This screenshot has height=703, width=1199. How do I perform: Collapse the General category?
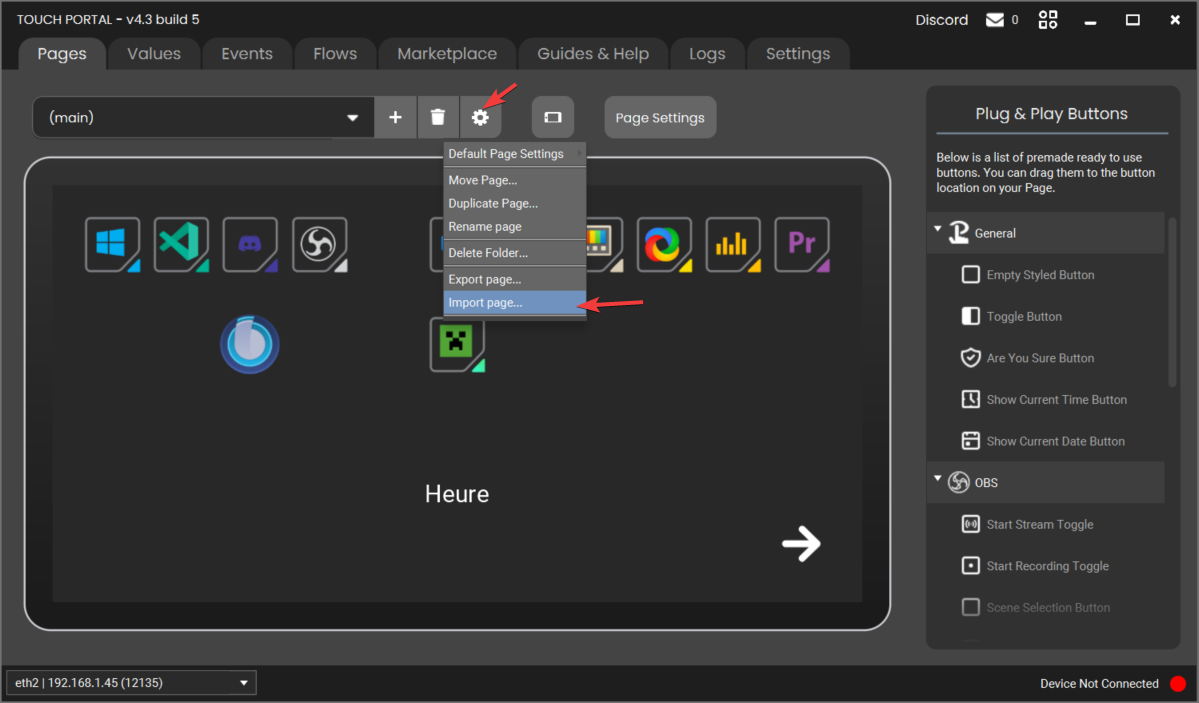point(937,229)
